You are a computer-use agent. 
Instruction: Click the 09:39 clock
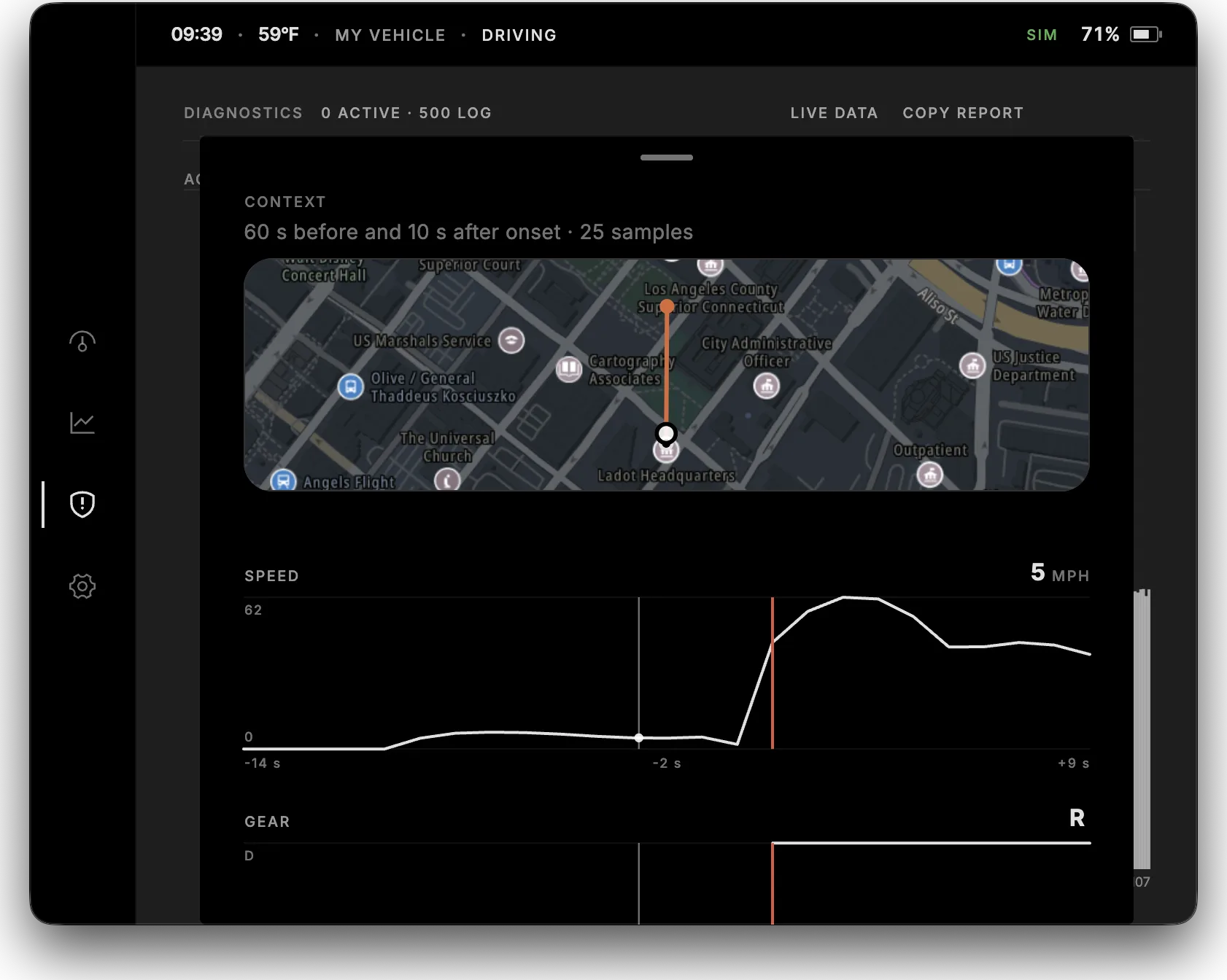[196, 34]
